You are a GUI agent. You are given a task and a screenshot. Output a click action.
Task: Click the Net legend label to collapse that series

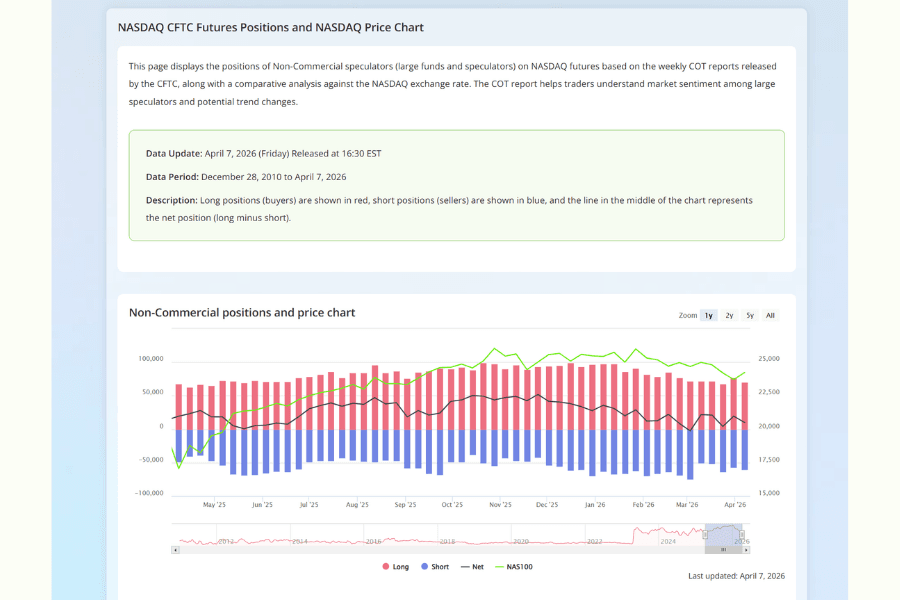coord(478,566)
